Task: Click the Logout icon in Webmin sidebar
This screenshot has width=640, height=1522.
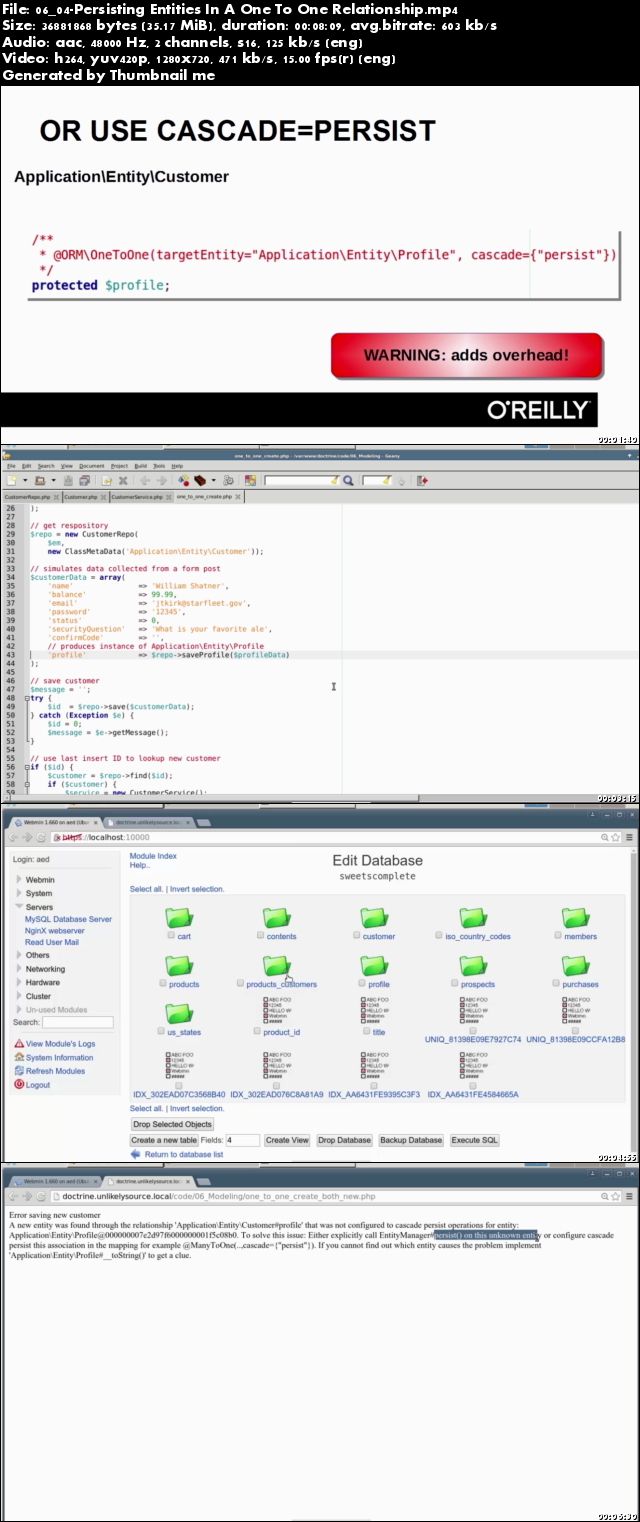Action: (x=19, y=1085)
